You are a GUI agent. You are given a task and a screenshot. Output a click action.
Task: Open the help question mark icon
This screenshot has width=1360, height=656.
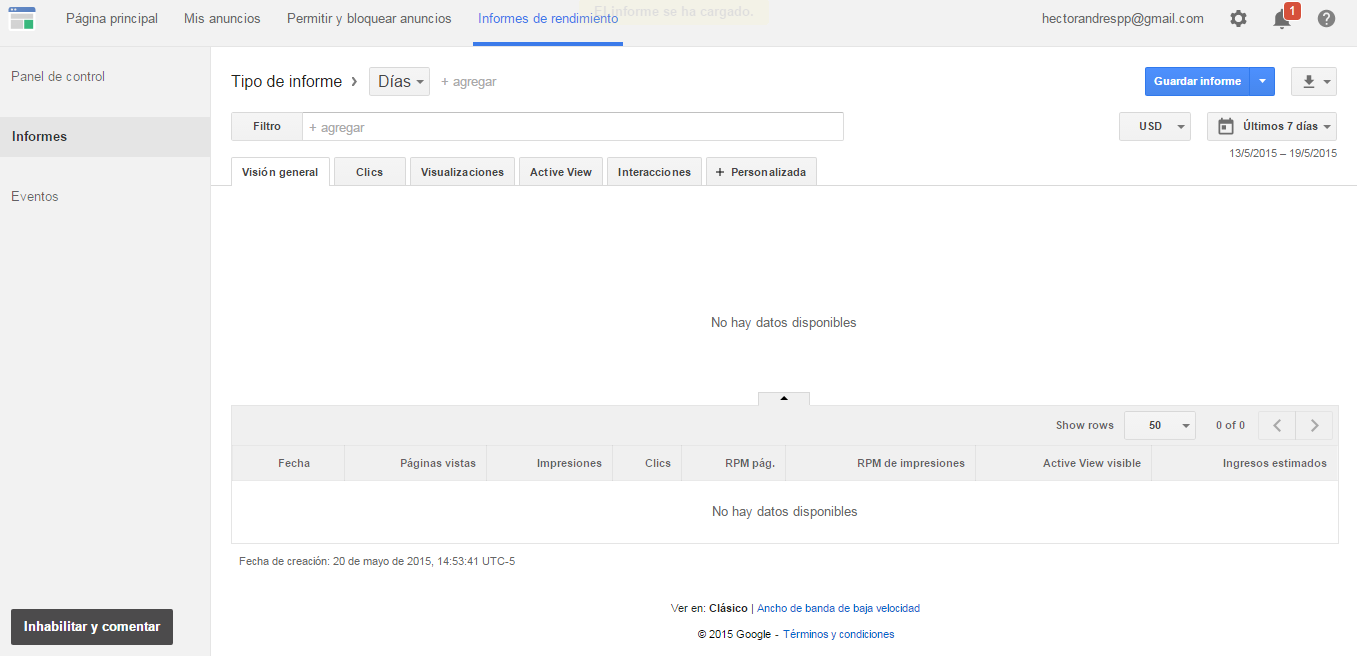[1326, 18]
